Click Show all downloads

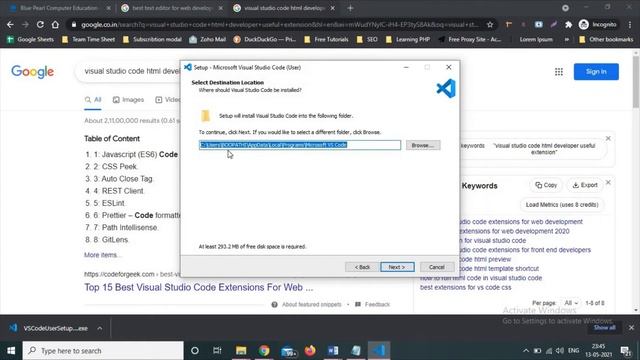604,328
